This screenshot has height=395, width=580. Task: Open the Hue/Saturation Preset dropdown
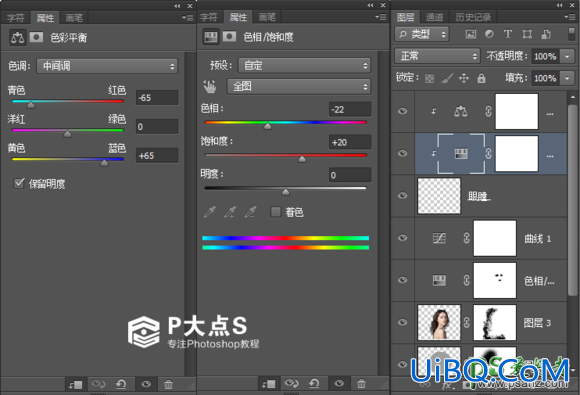click(x=304, y=65)
